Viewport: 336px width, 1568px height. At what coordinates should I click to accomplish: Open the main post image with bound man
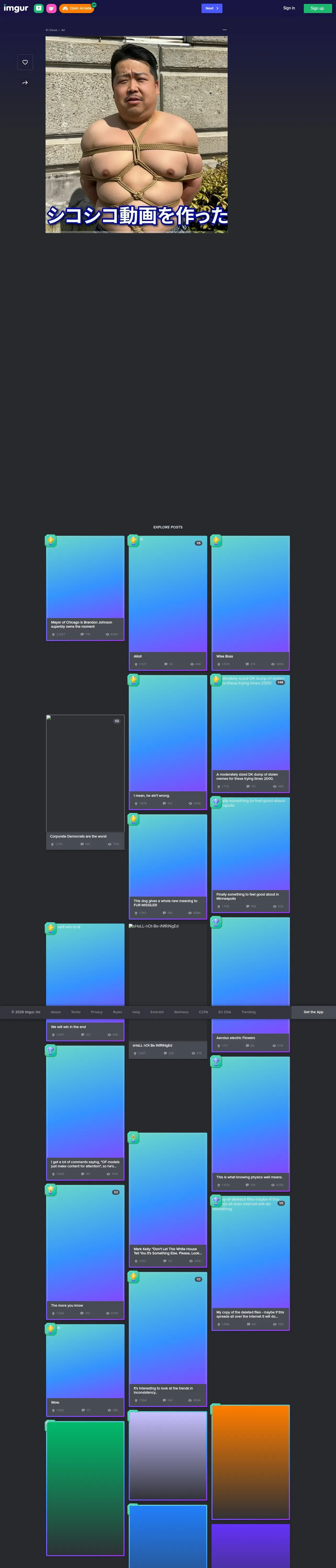coord(137,135)
